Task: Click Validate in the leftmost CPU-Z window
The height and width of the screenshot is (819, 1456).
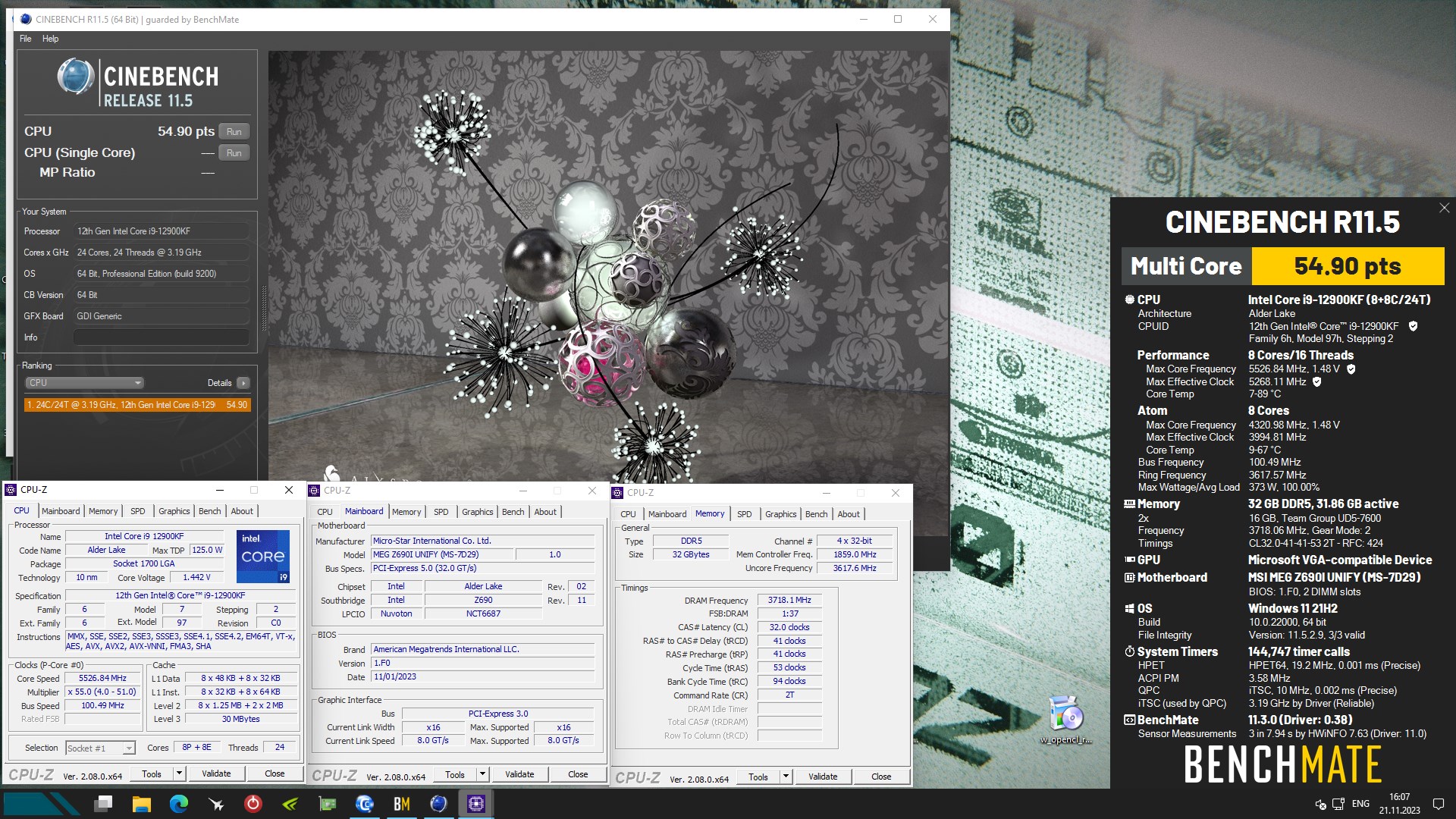Action: coord(216,773)
